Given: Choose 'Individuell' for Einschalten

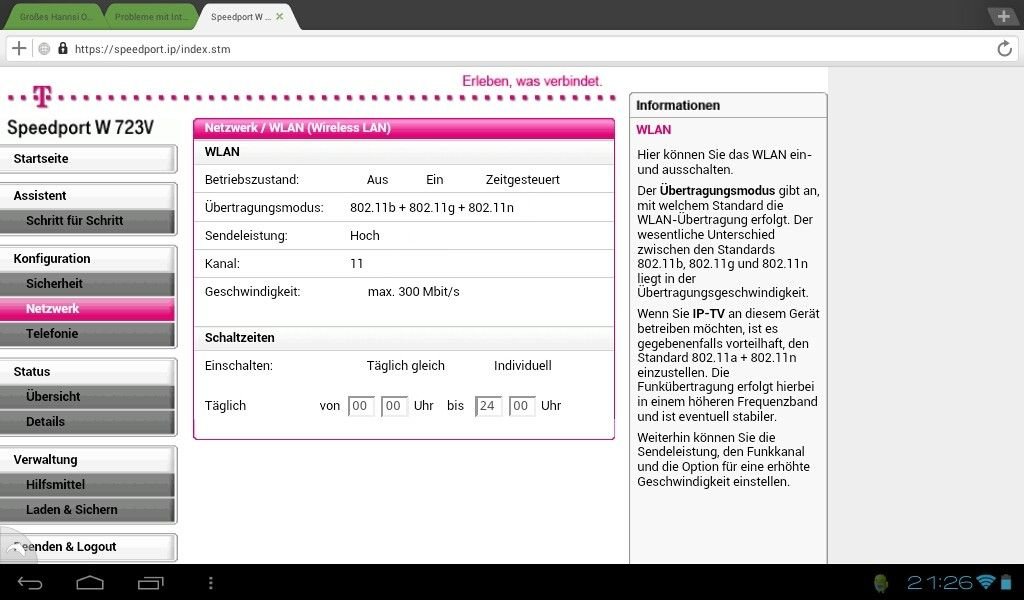Looking at the screenshot, I should tap(522, 366).
